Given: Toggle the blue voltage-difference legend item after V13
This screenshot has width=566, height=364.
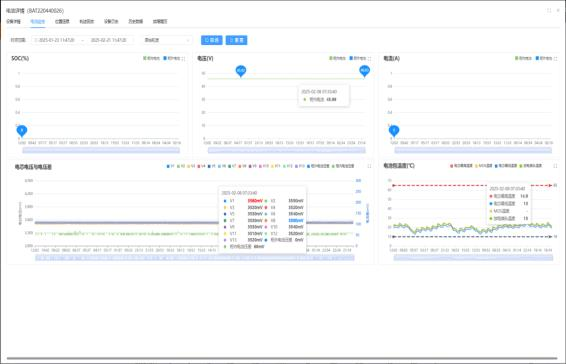Looking at the screenshot, I should tap(318, 166).
